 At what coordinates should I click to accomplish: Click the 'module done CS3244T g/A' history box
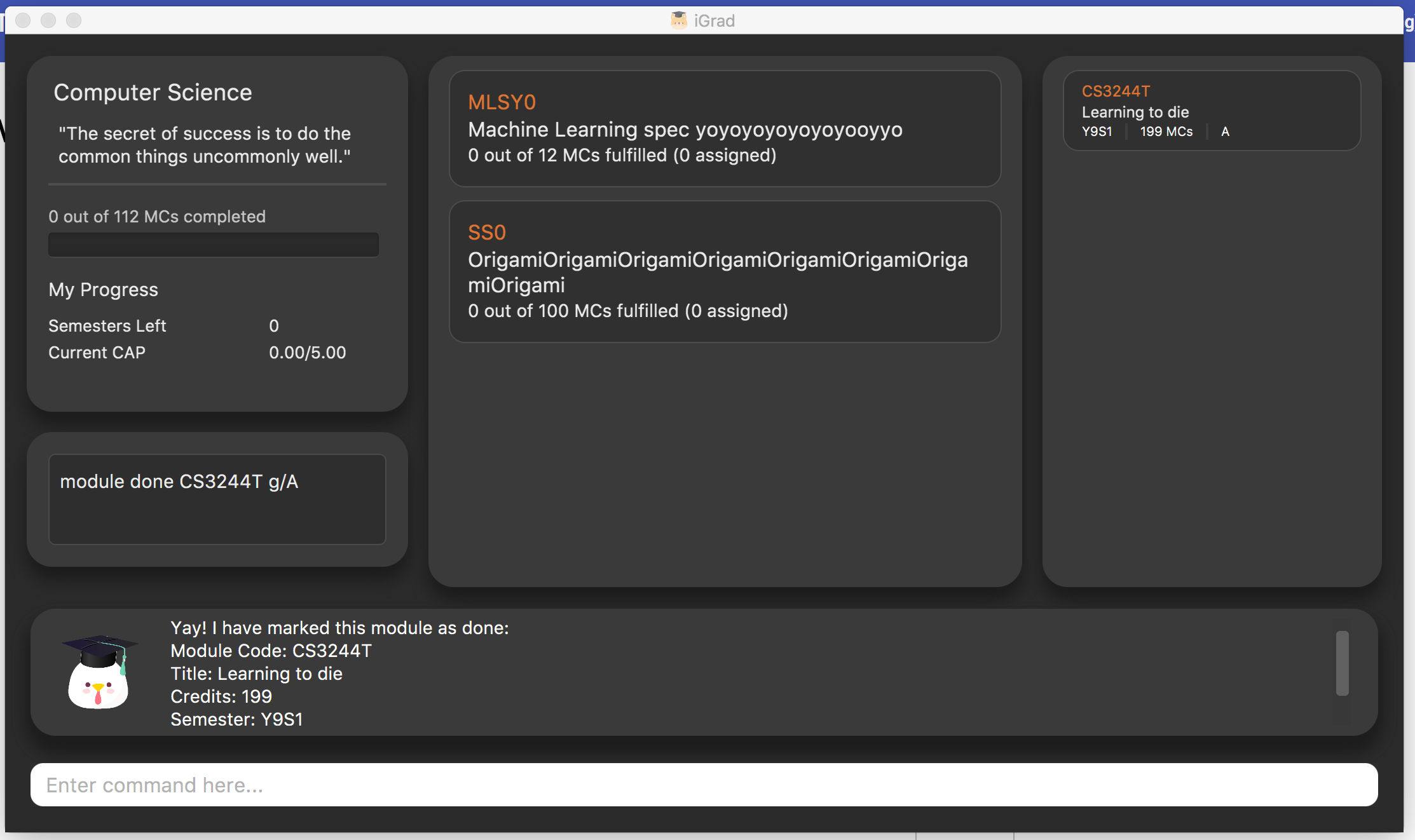(217, 499)
